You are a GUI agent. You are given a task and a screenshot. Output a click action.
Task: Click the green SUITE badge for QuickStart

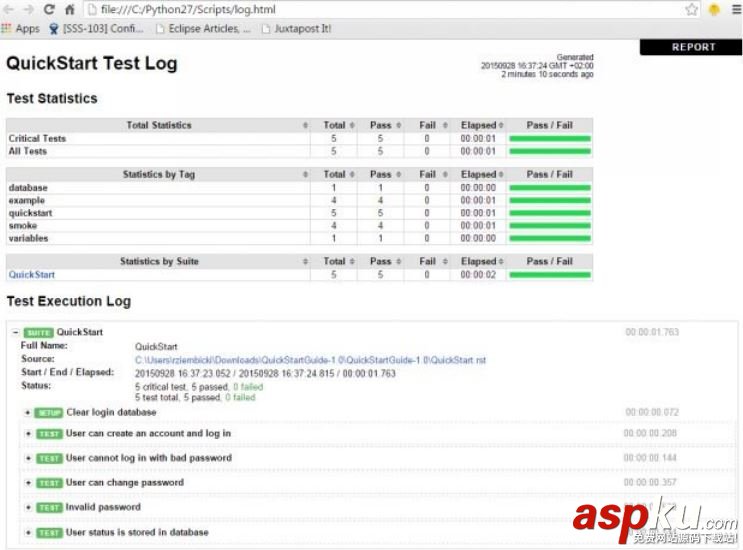click(x=38, y=333)
